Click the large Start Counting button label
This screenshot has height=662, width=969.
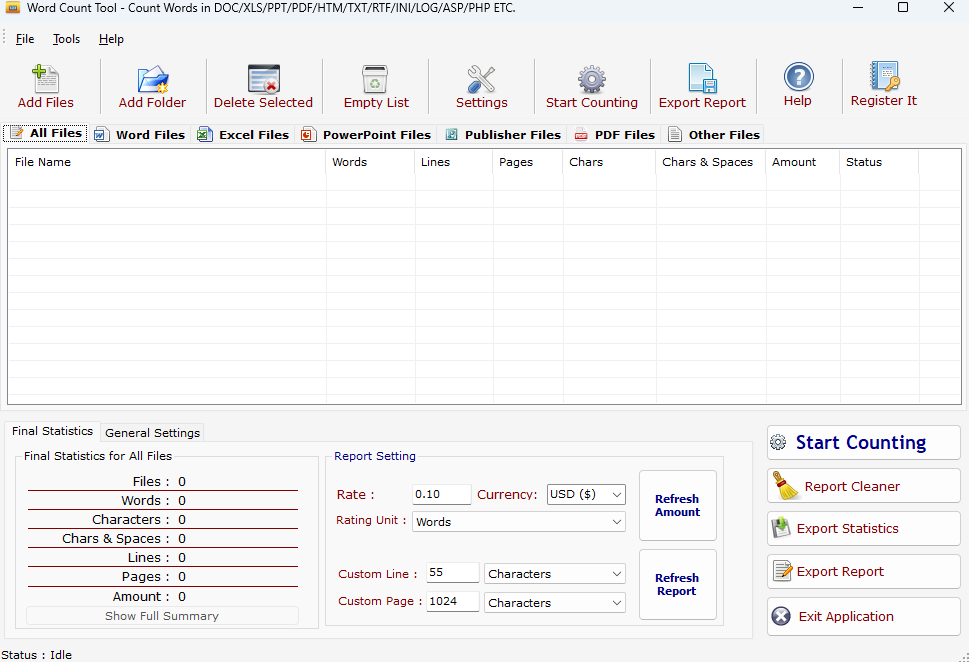(861, 443)
